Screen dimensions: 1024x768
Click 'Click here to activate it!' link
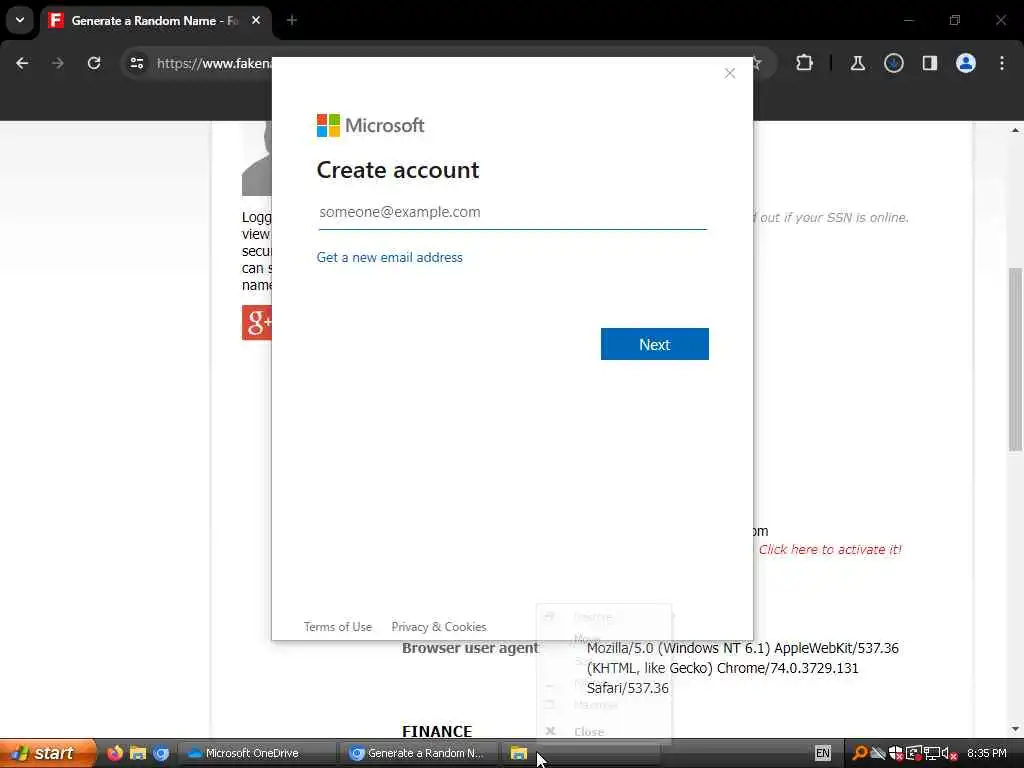tap(829, 550)
